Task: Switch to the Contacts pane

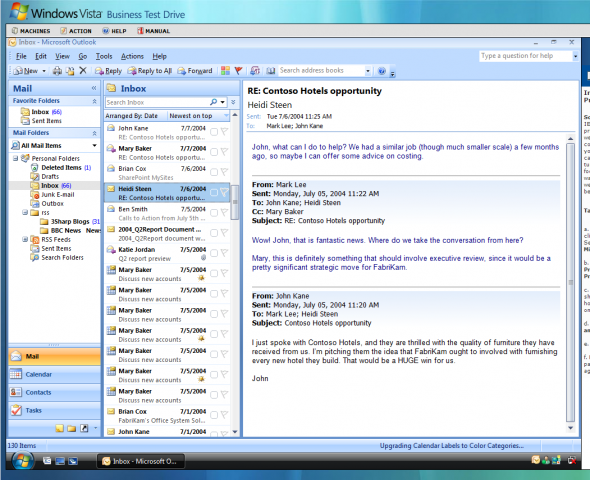Action: coord(55,392)
